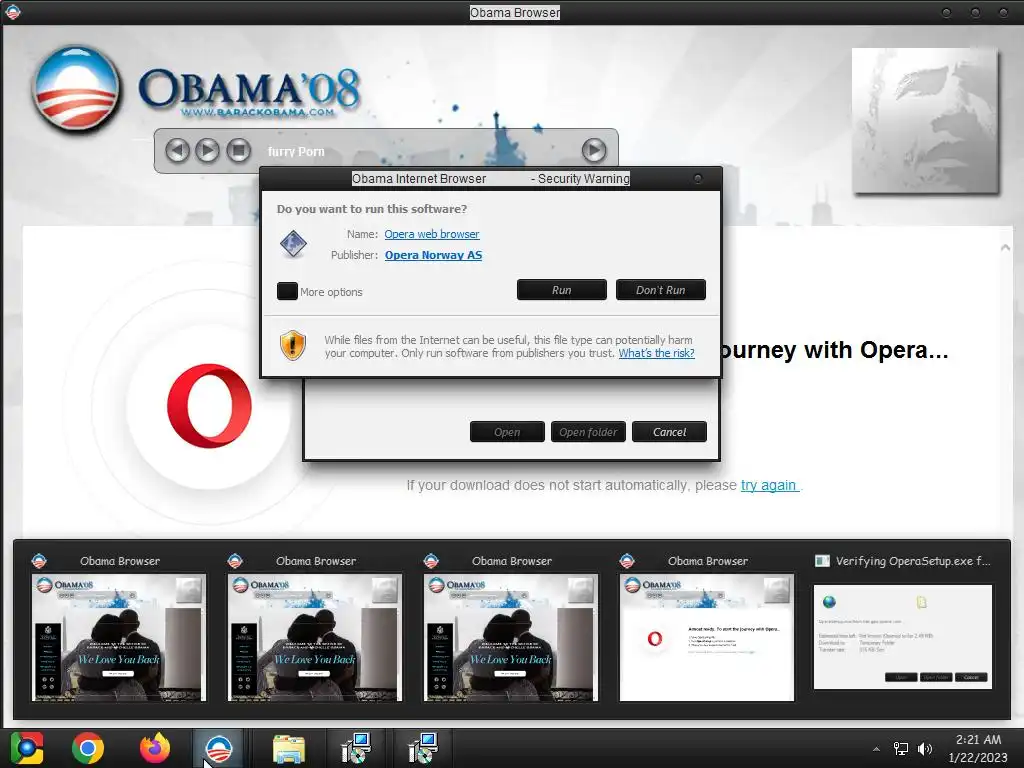Screen dimensions: 1024x768
Task: Open Google Chrome from the taskbar
Action: 88,748
